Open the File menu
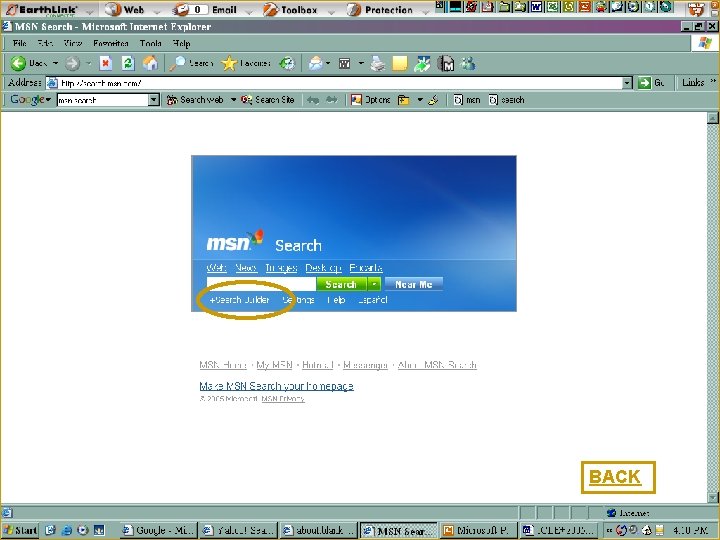 coord(20,43)
